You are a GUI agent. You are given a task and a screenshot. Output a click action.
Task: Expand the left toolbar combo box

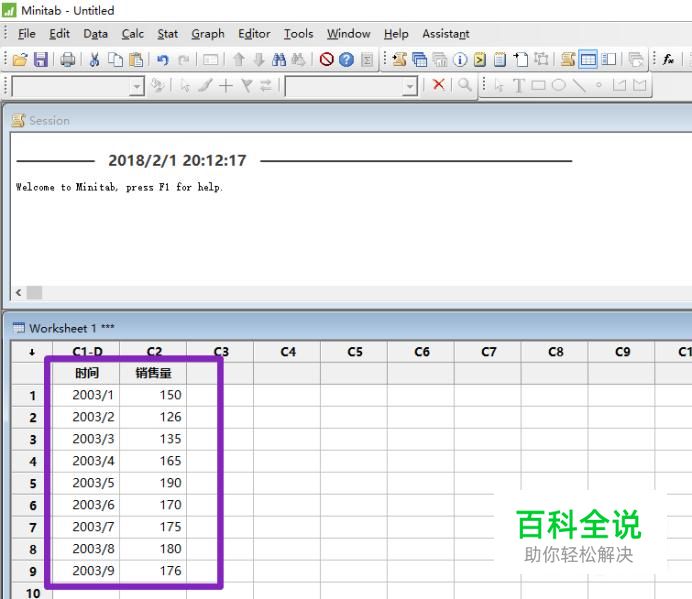coord(137,87)
